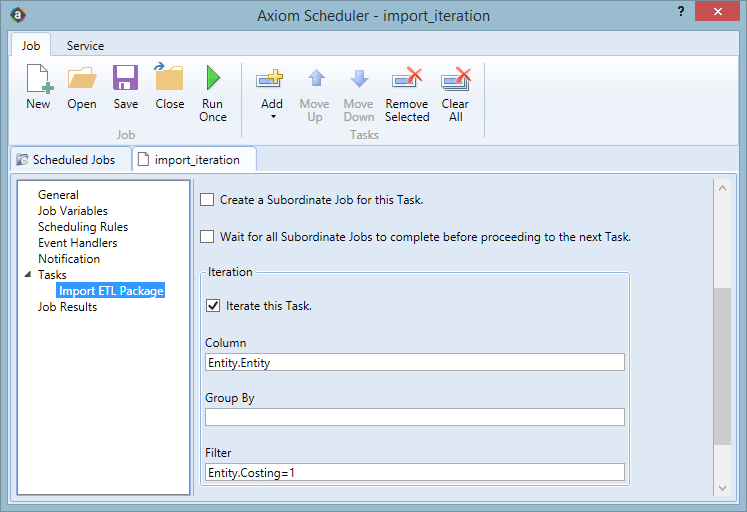Click the Column field containing Entity.Entity
Screen dimensions: 747x512
click(414, 362)
